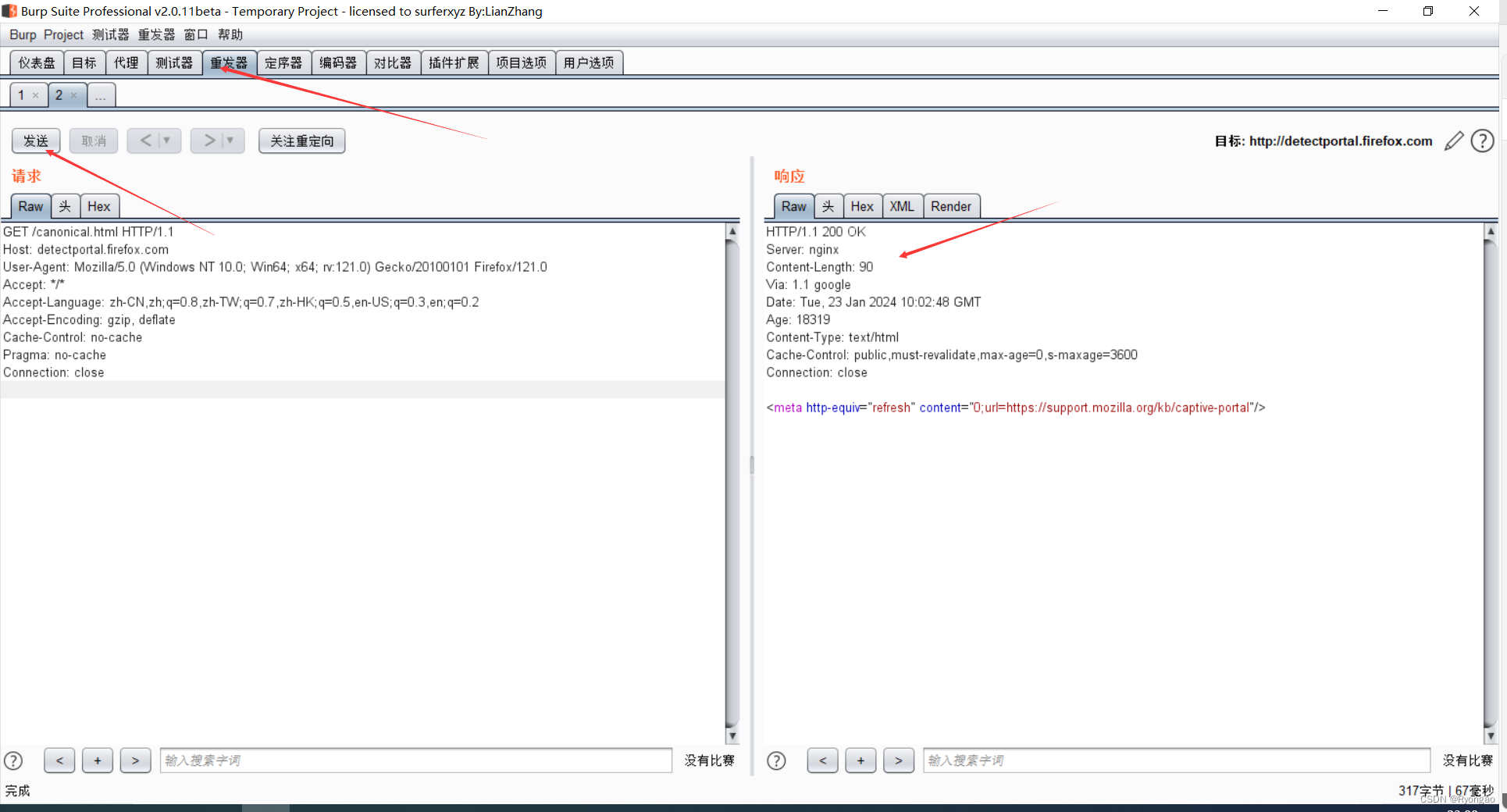Click the request search next-match > button
1507x812 pixels.
135,760
